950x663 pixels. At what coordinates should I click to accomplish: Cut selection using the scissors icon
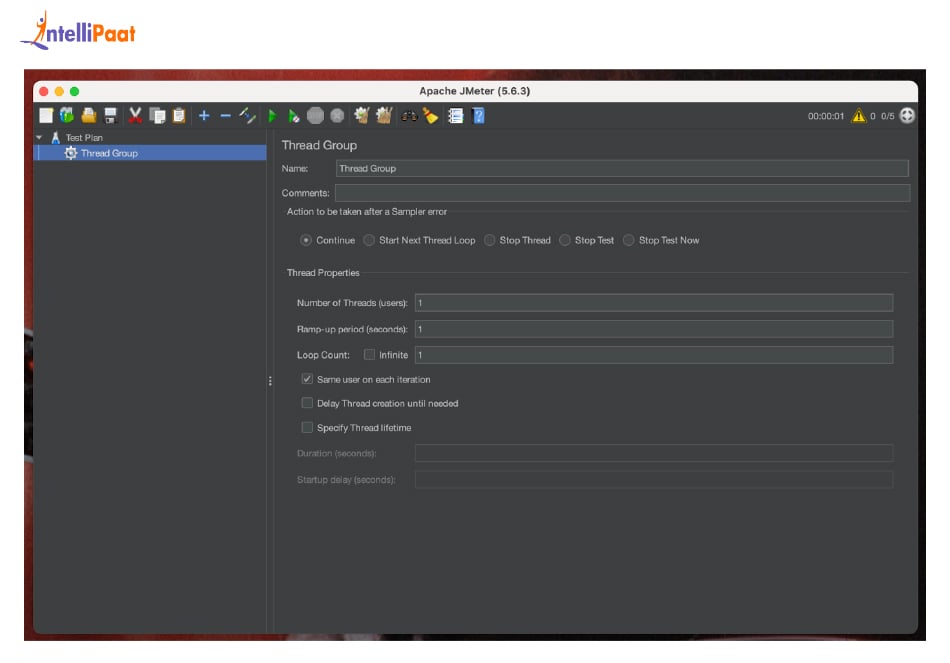point(135,115)
